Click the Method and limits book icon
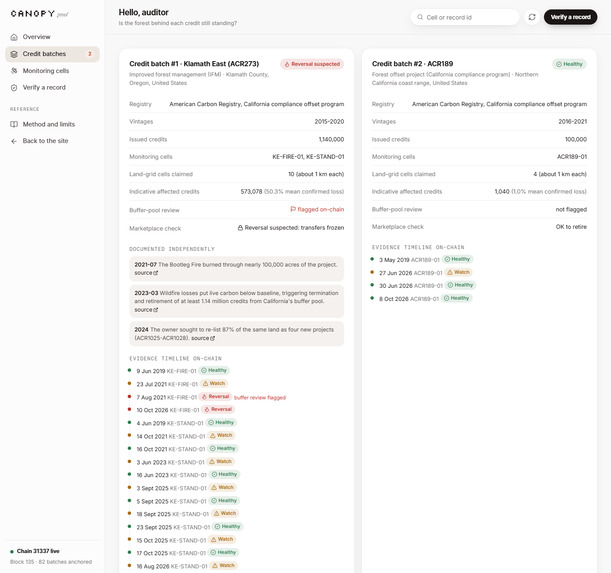 click(x=14, y=124)
